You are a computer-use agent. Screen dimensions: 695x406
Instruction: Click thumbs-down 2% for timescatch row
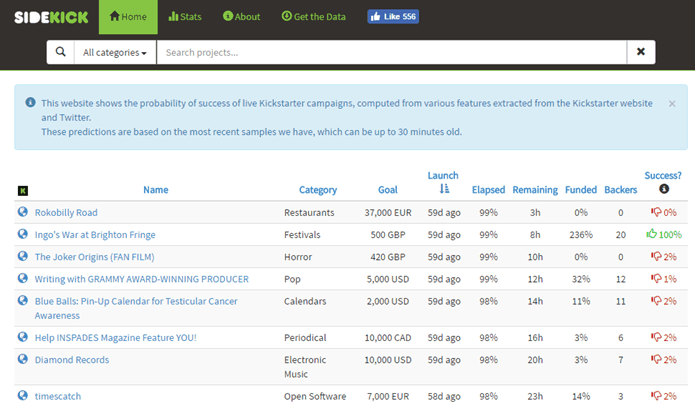[664, 396]
